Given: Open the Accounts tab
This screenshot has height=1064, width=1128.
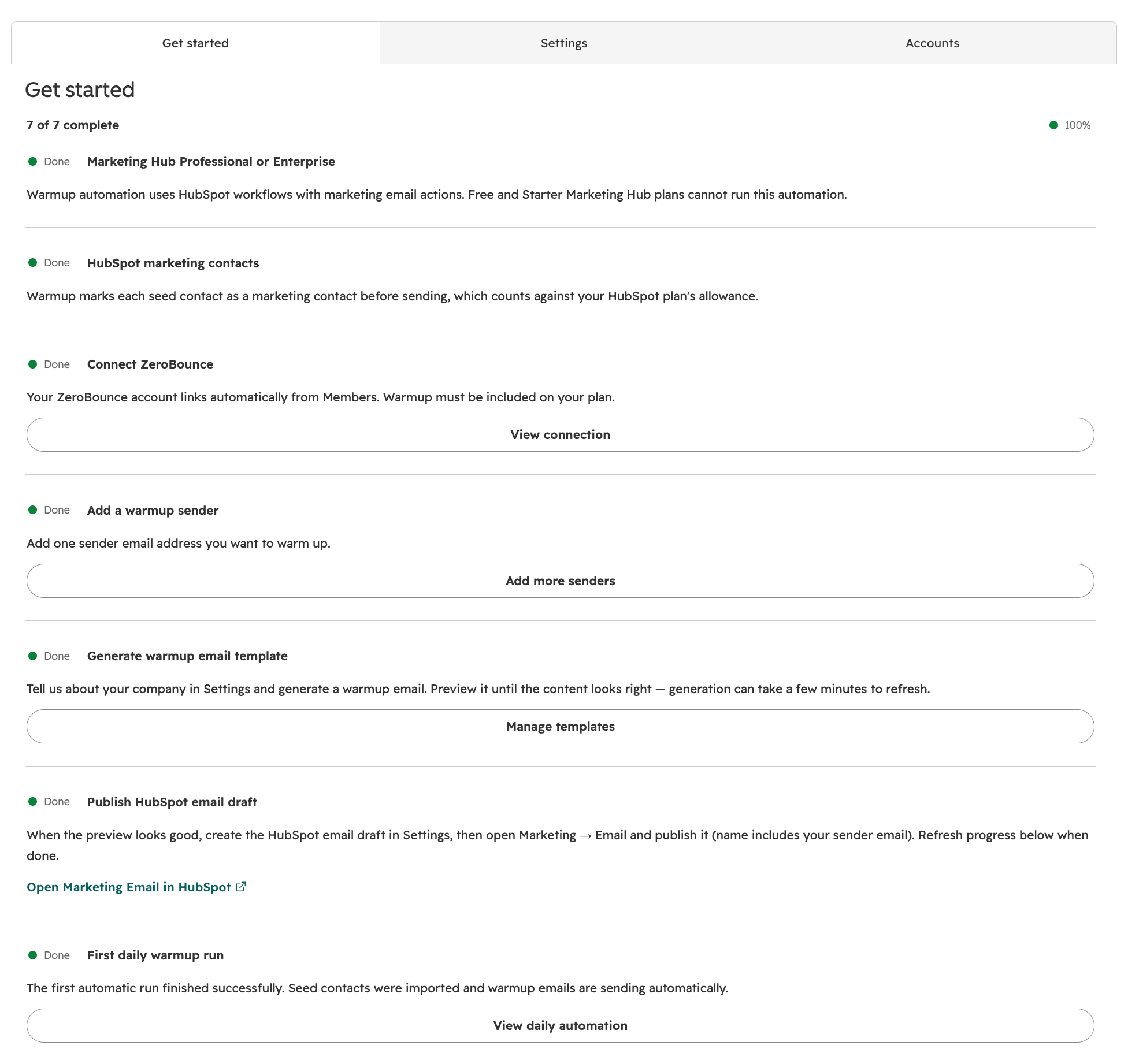Looking at the screenshot, I should pos(932,43).
